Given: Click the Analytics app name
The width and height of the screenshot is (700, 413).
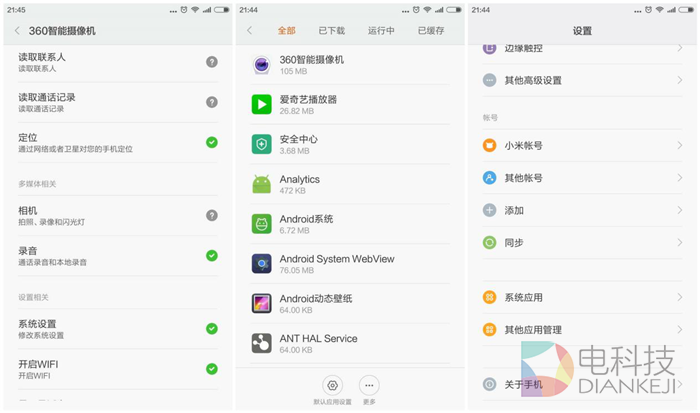Looking at the screenshot, I should (x=300, y=179).
